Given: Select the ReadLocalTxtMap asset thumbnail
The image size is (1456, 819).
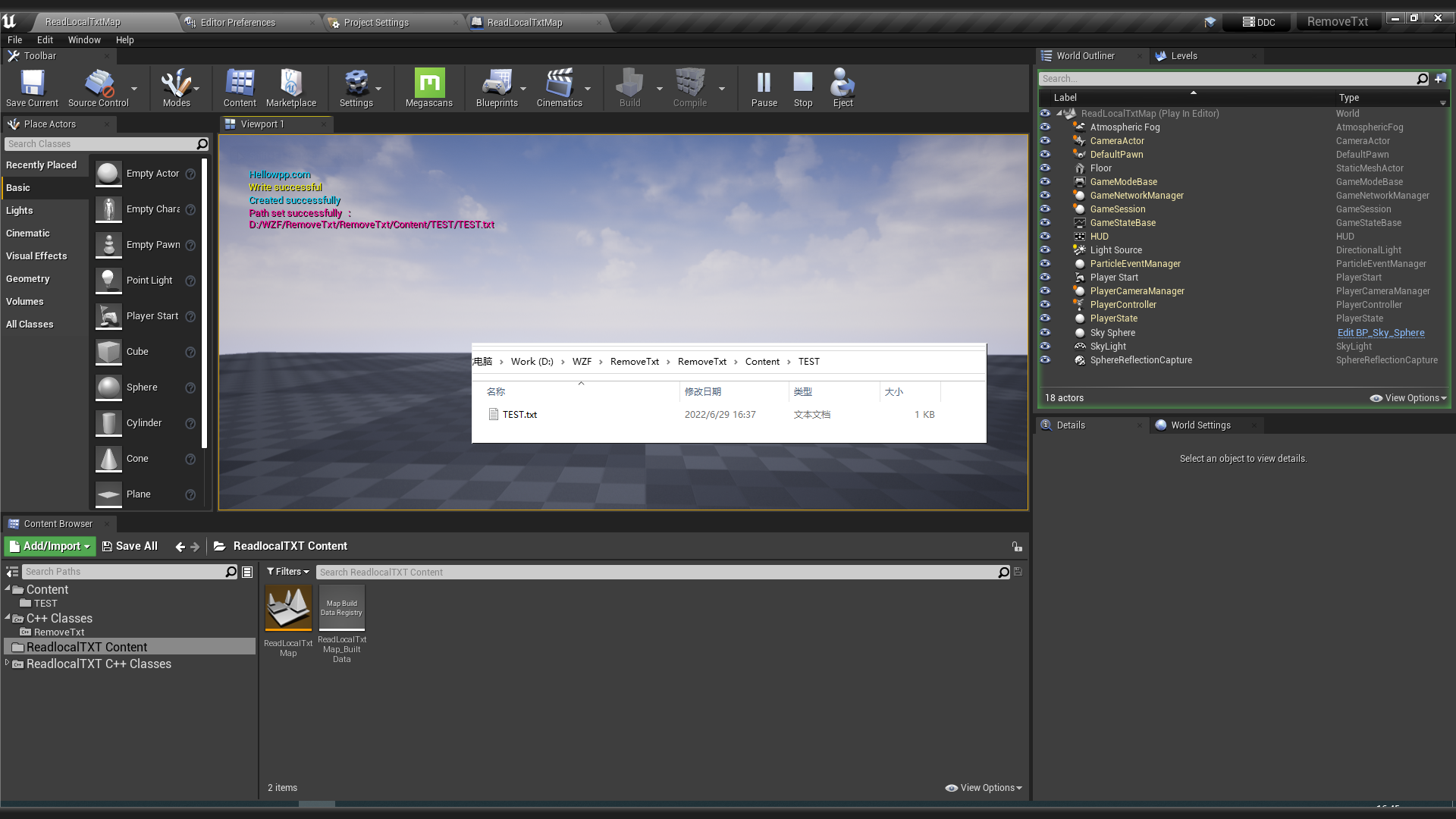Looking at the screenshot, I should [x=288, y=607].
